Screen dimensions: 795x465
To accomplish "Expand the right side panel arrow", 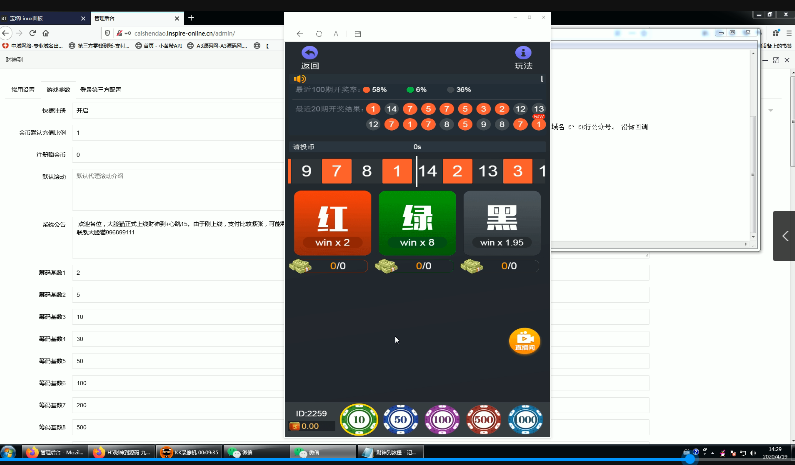I will (786, 236).
